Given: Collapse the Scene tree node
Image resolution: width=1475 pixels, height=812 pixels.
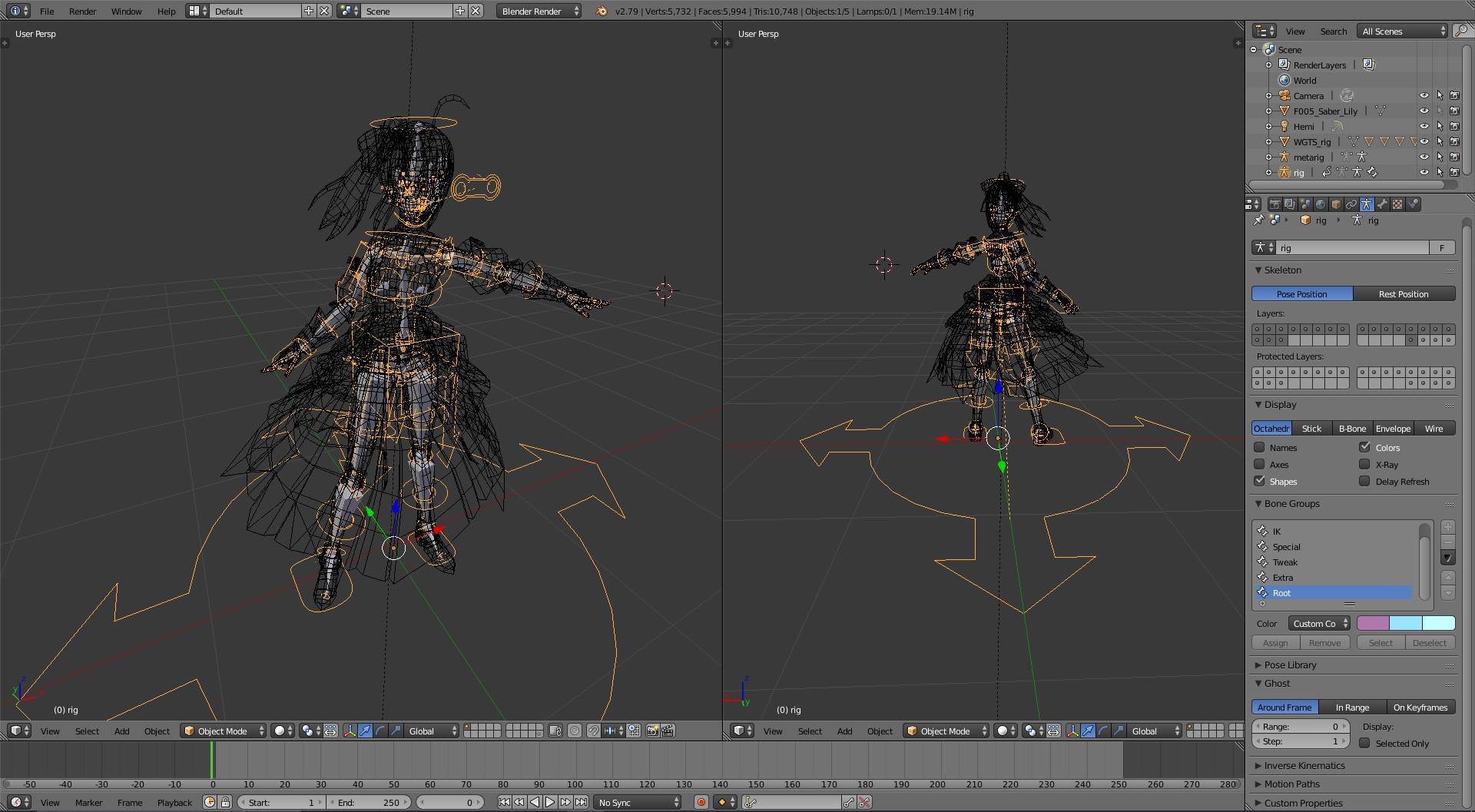Looking at the screenshot, I should [x=1254, y=50].
